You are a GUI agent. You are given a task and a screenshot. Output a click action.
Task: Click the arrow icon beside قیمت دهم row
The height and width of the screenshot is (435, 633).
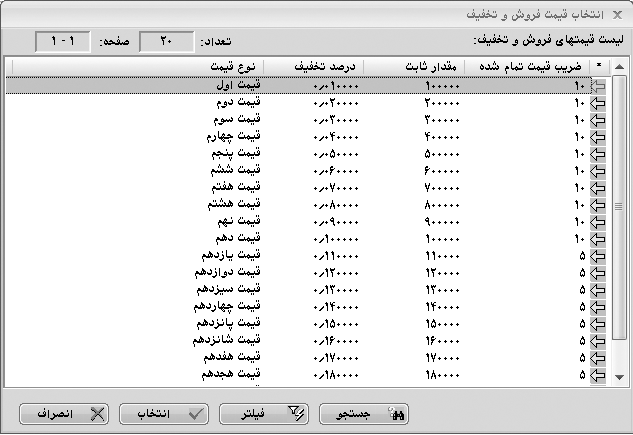(599, 240)
